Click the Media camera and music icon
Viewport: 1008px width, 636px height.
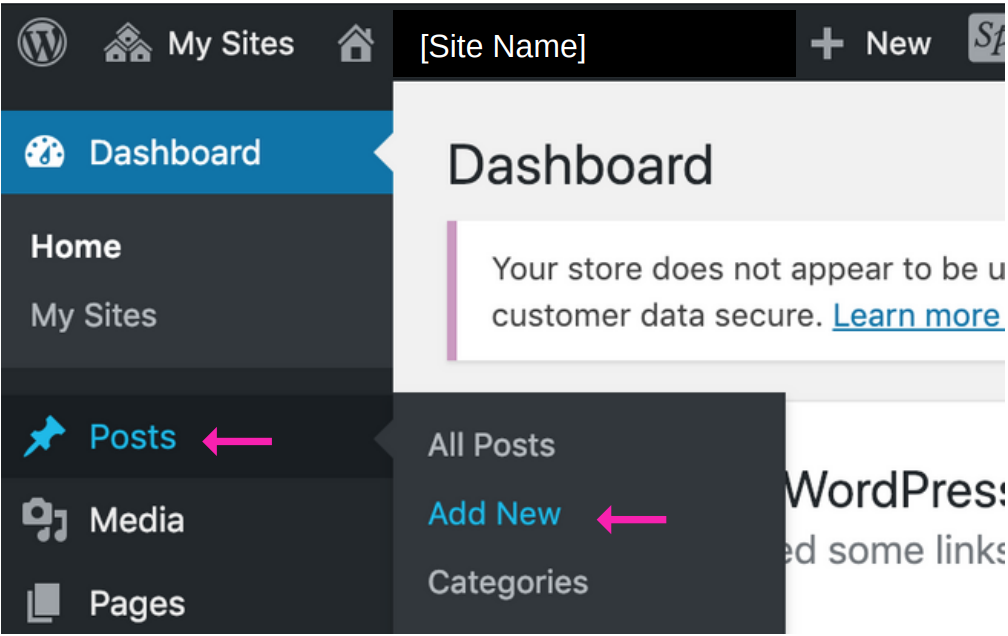click(x=45, y=521)
